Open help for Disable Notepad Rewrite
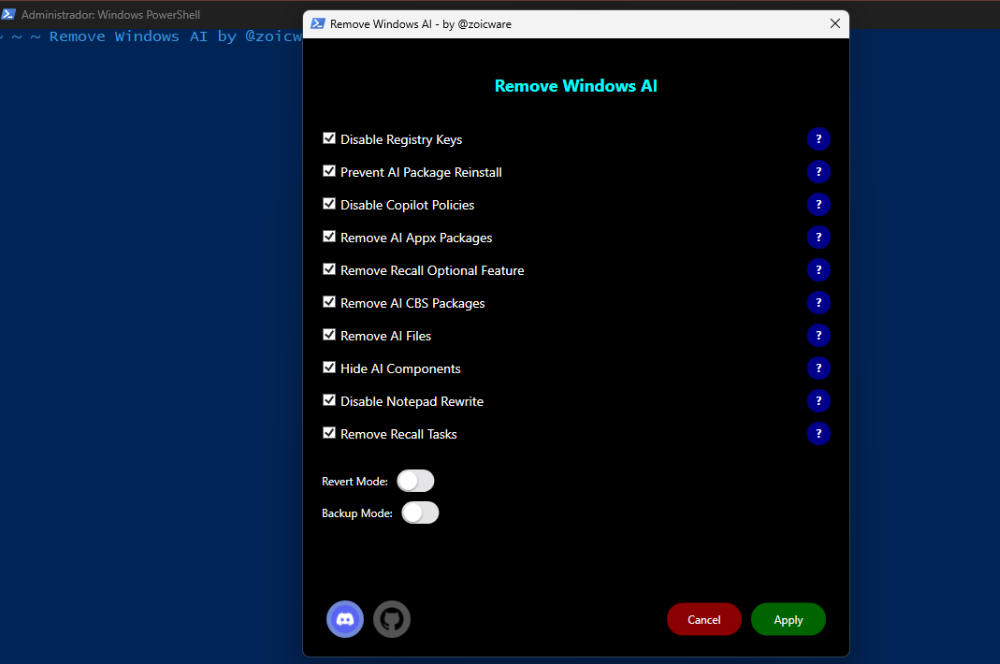Viewport: 1000px width, 664px height. [x=818, y=401]
